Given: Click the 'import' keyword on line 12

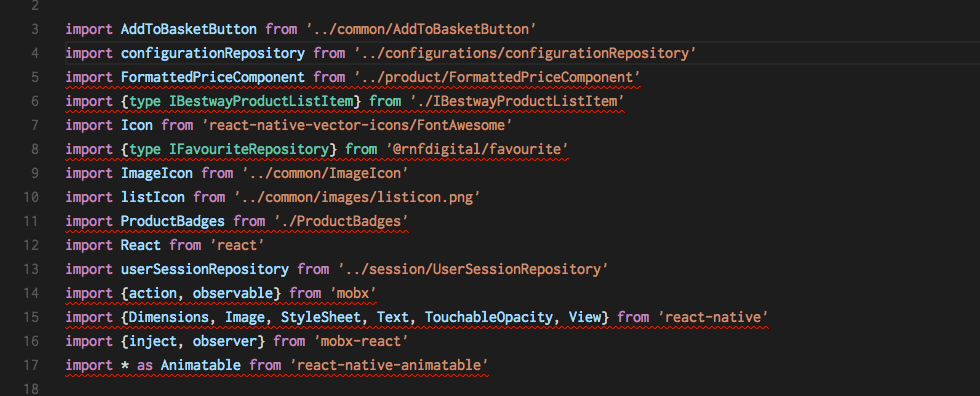Looking at the screenshot, I should click(x=89, y=245).
